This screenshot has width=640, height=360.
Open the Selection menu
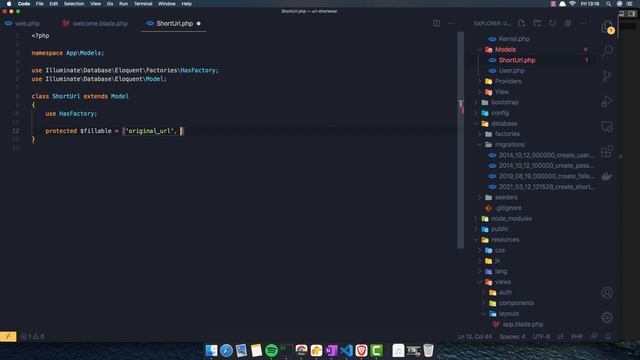tap(74, 4)
